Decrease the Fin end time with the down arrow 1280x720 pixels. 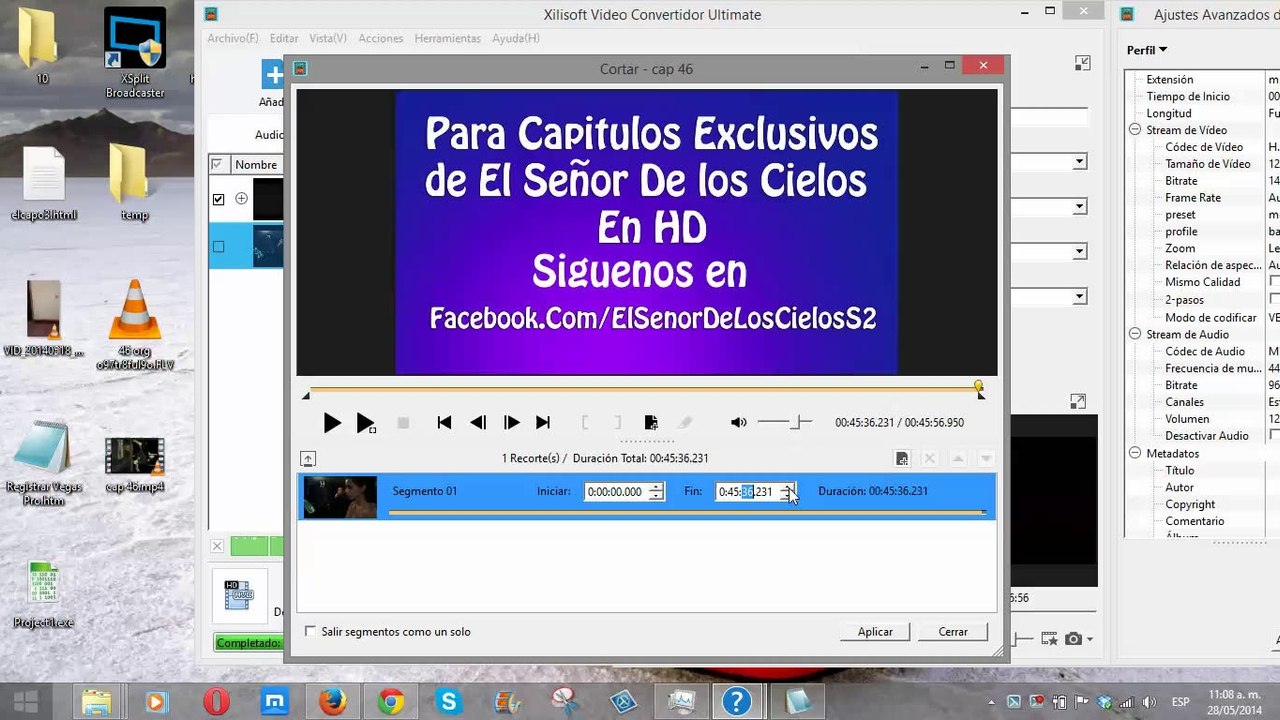tap(788, 497)
